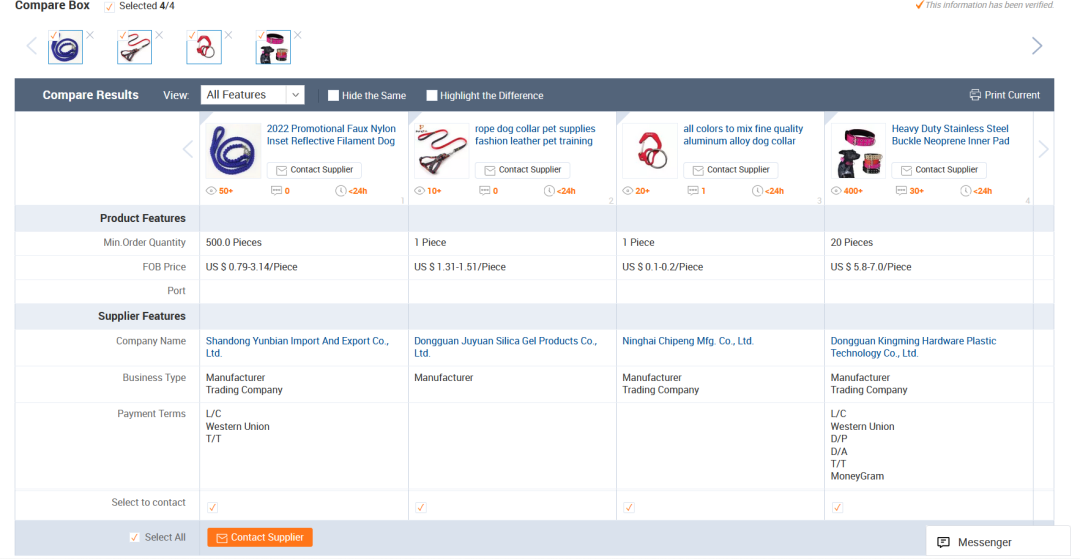The width and height of the screenshot is (1080, 559).
Task: Click 500.0 Pieces minimum order cell
Action: pyautogui.click(x=233, y=242)
